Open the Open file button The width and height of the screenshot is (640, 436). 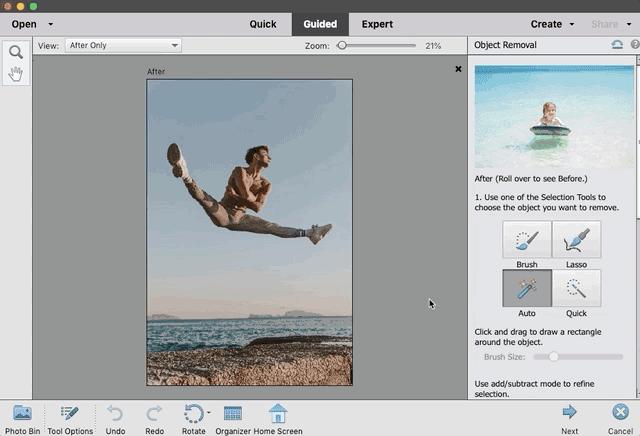tap(24, 24)
